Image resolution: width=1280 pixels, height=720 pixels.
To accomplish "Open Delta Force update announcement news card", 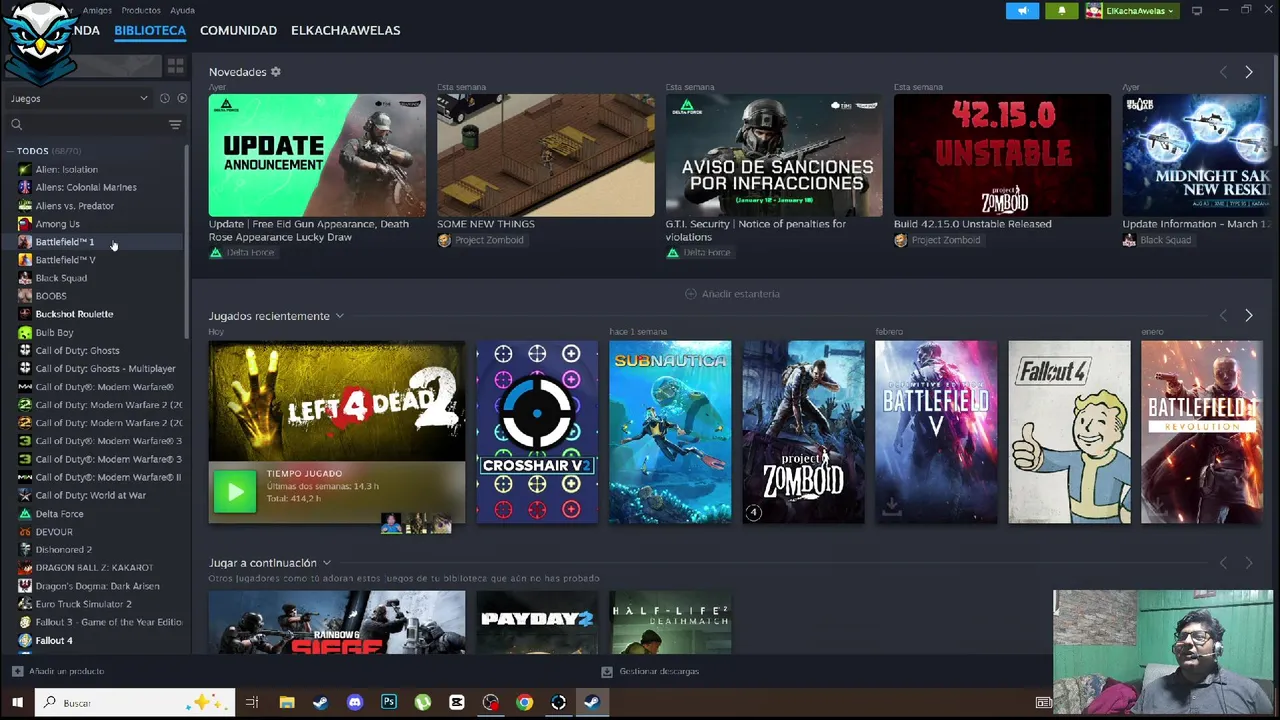I will click(317, 155).
